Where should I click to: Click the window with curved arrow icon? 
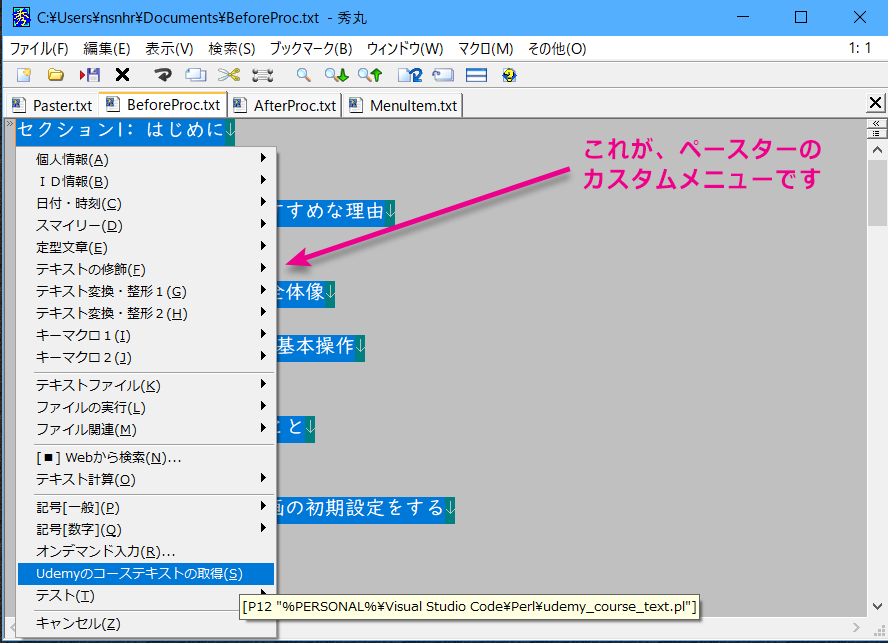pos(443,75)
